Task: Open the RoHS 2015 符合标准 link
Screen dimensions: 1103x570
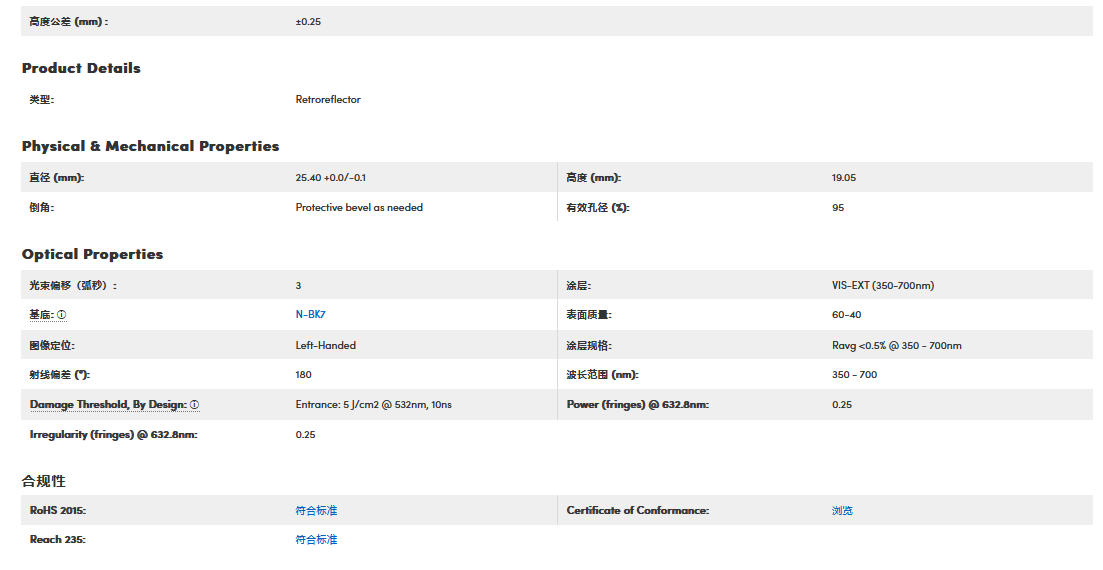Action: coord(316,511)
